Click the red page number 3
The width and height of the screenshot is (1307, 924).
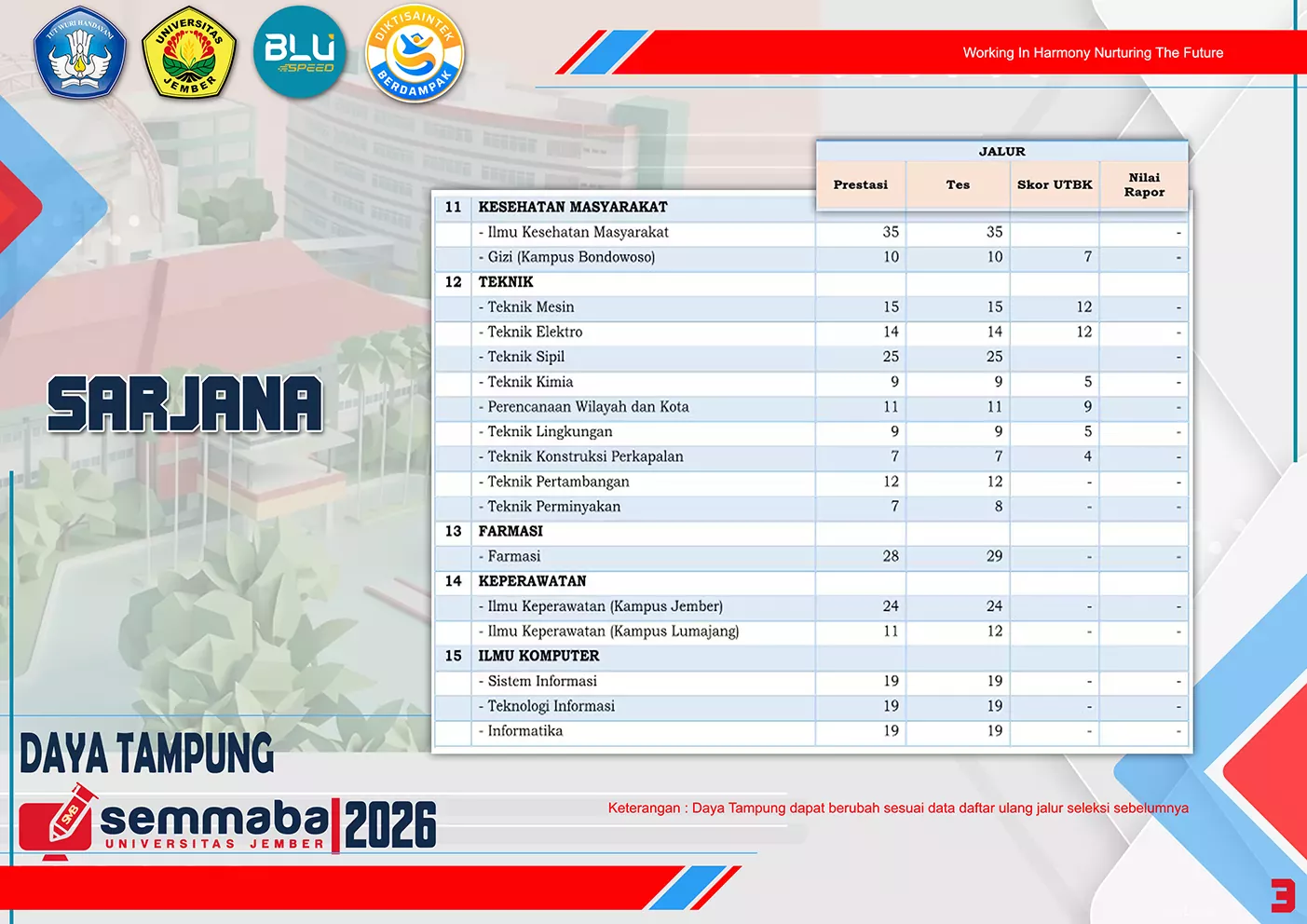pyautogui.click(x=1283, y=896)
